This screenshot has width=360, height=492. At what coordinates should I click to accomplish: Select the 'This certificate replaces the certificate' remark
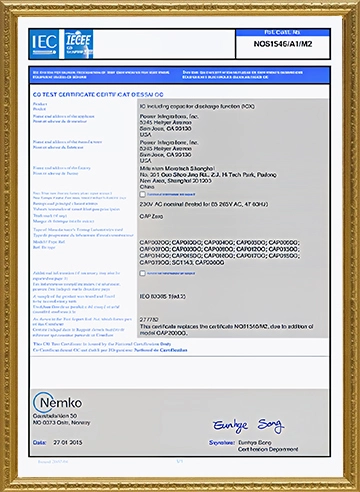(x=226, y=330)
